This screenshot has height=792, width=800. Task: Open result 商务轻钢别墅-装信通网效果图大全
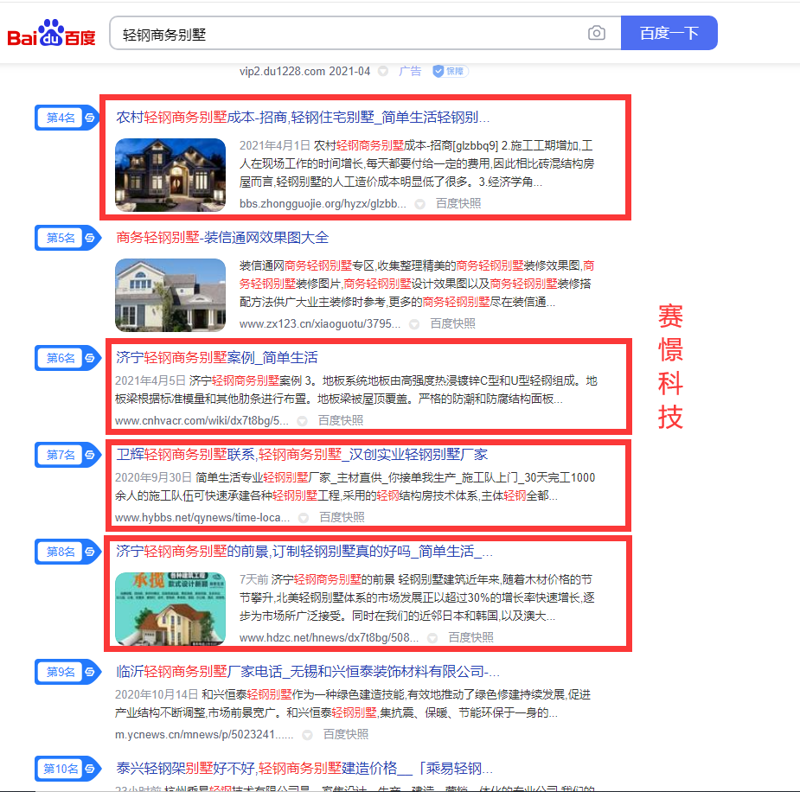(222, 238)
